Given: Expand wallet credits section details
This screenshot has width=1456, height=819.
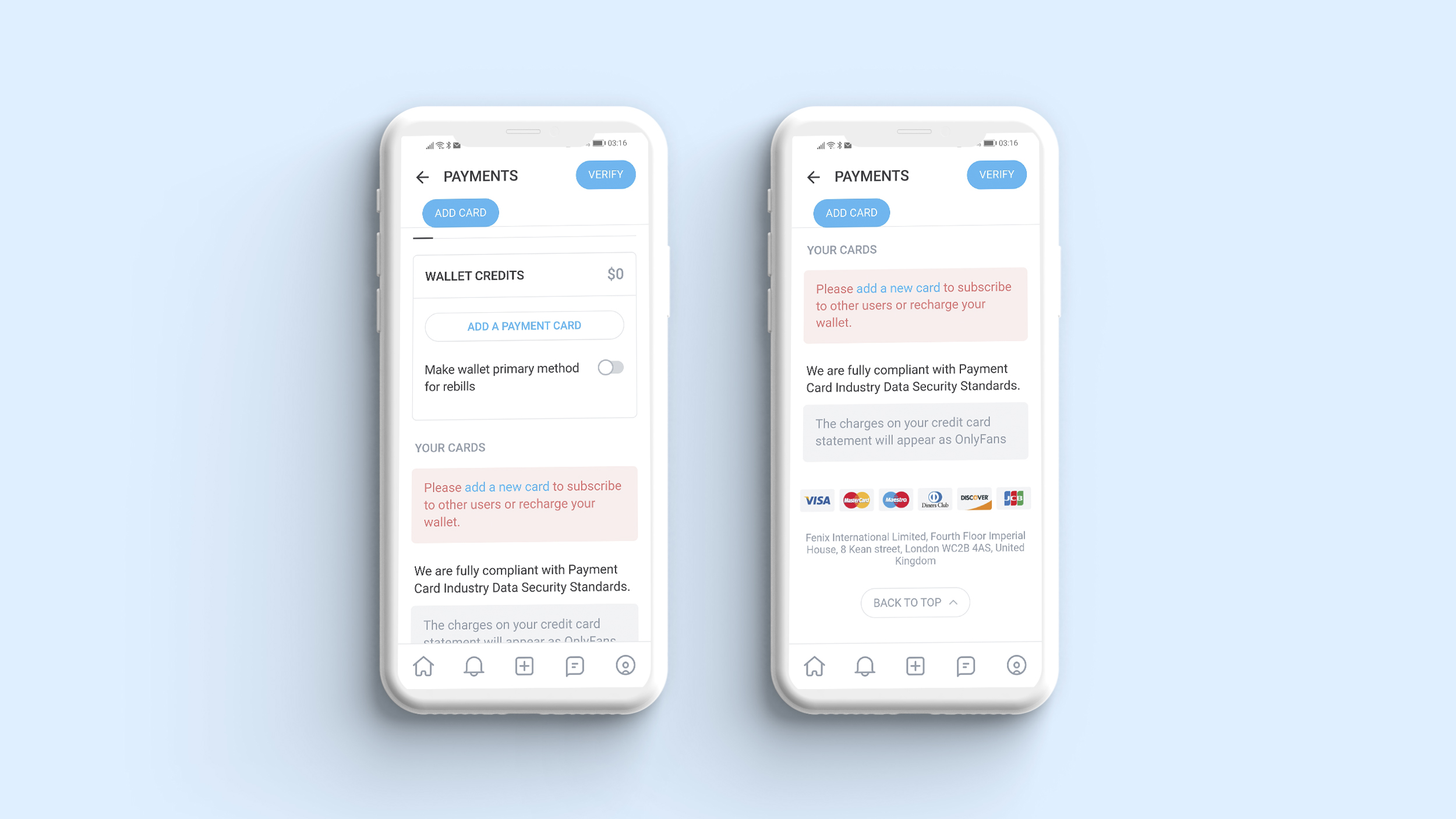Looking at the screenshot, I should pos(524,274).
